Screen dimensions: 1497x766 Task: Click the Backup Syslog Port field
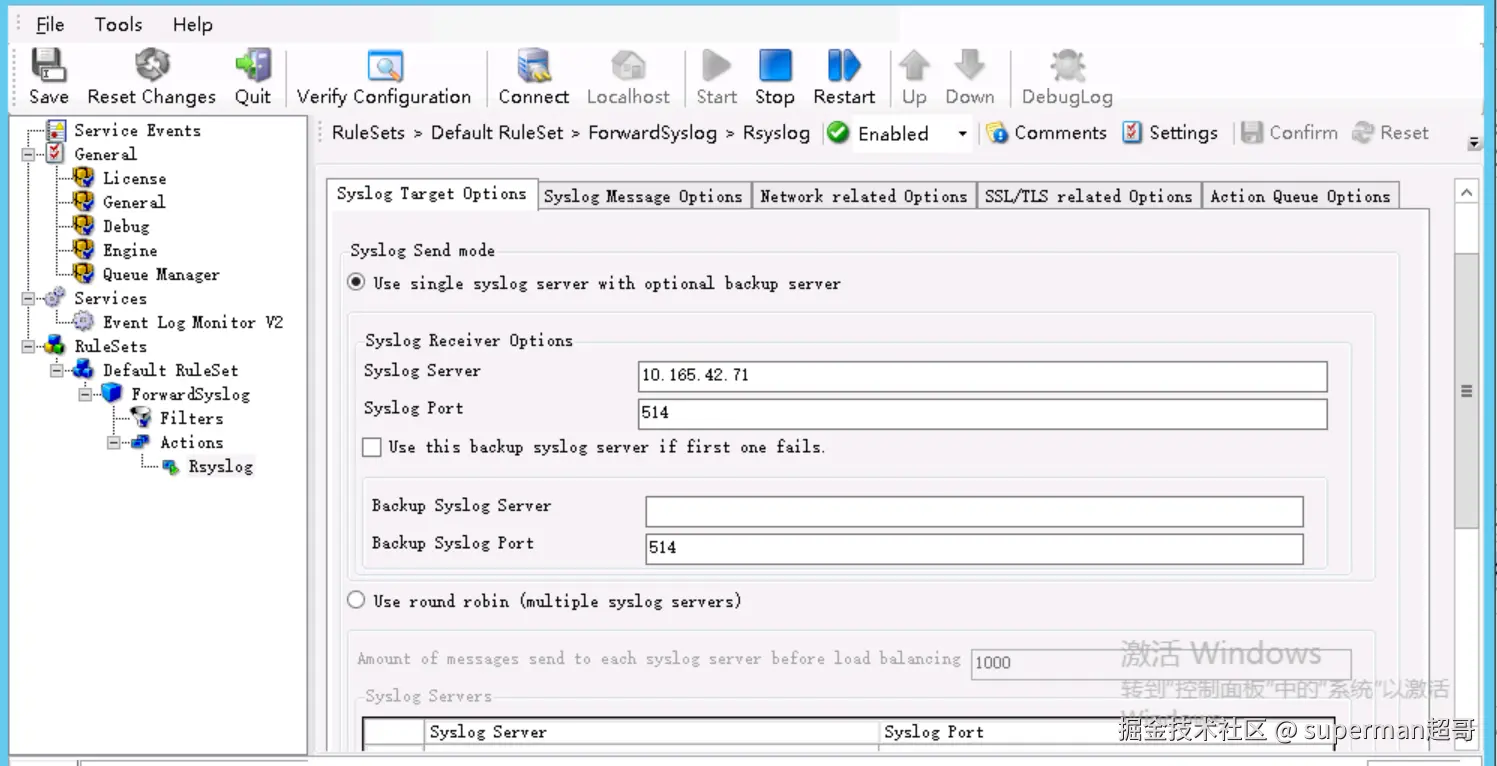click(x=974, y=548)
